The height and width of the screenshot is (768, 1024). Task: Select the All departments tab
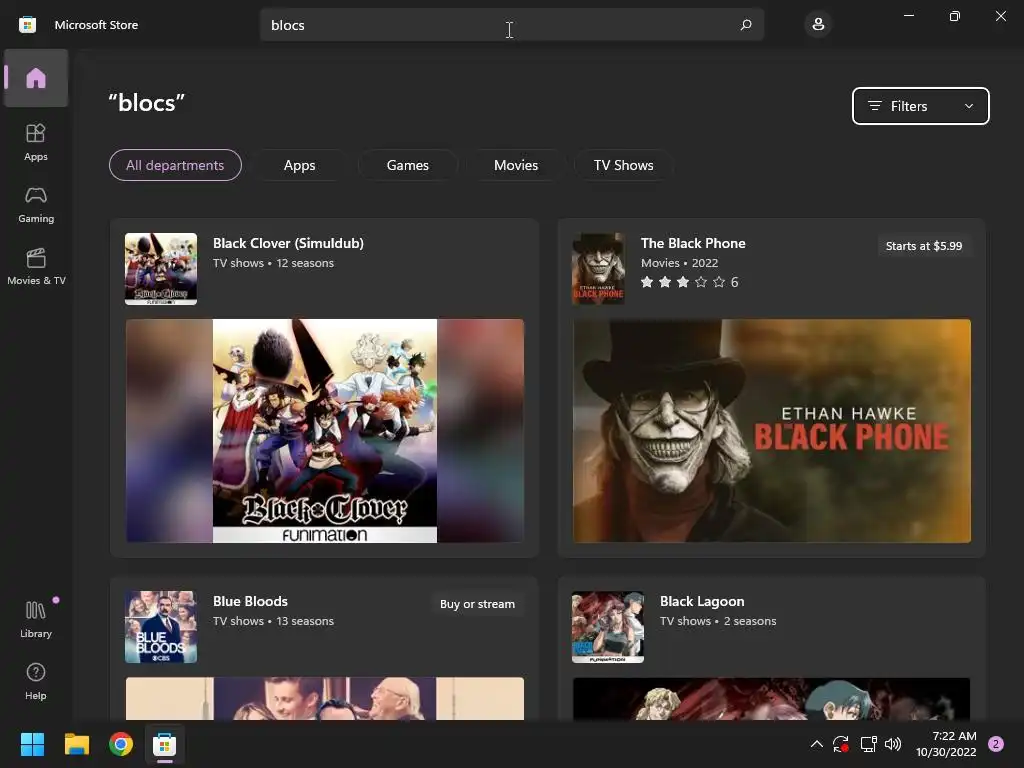click(x=175, y=165)
